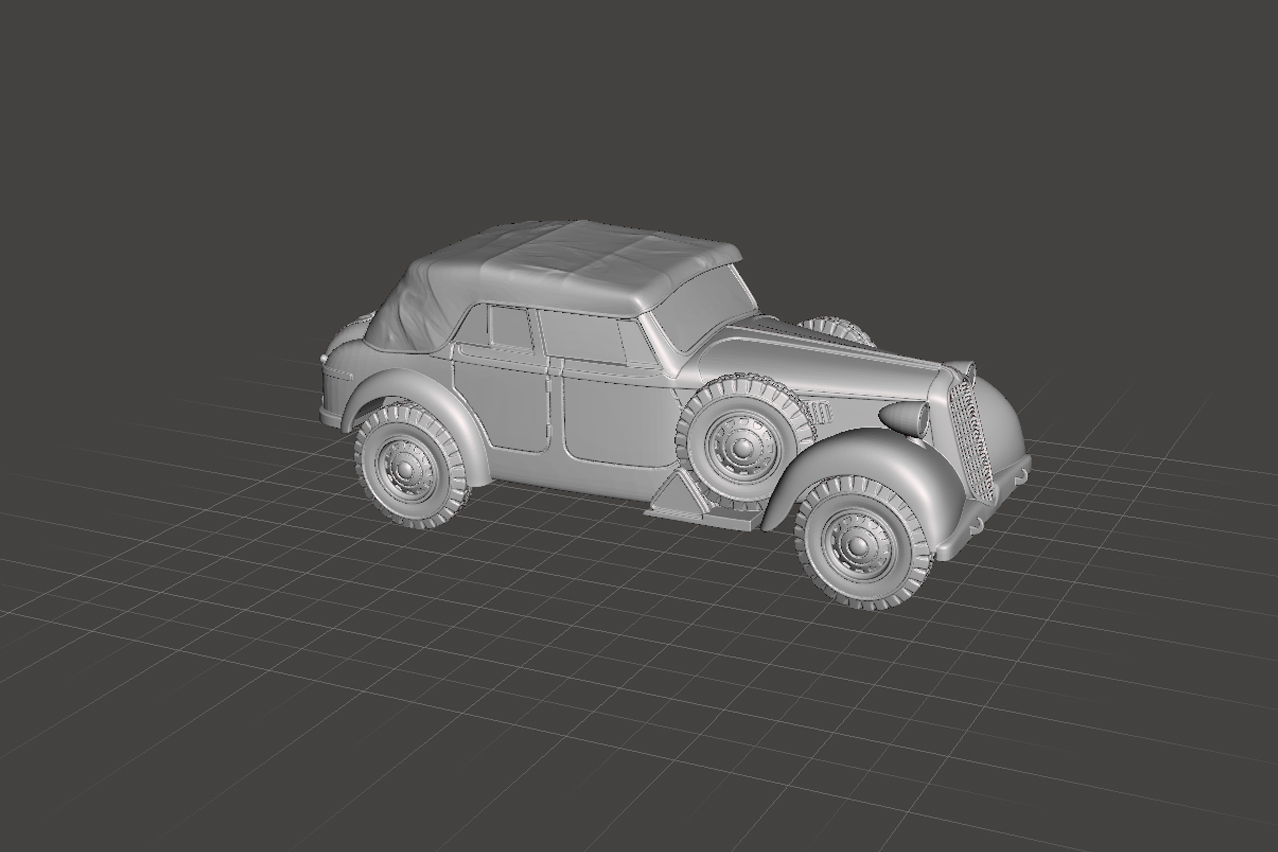Screen dimensions: 1278x852
Task: Select the hood side vent louvers
Action: click(x=822, y=412)
